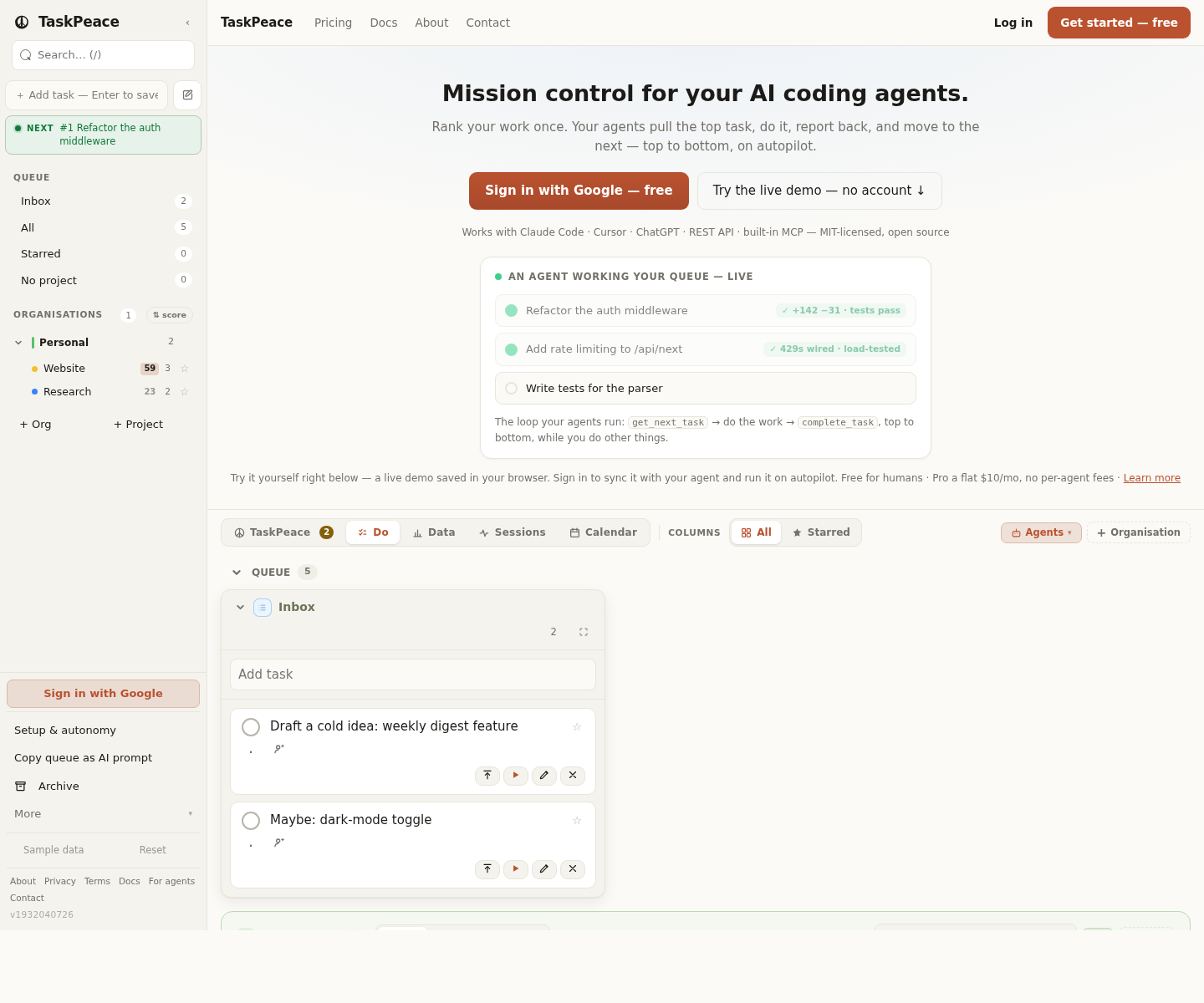1204x1003 pixels.
Task: Check the 'Write tests for the parser' circle
Action: coord(512,389)
